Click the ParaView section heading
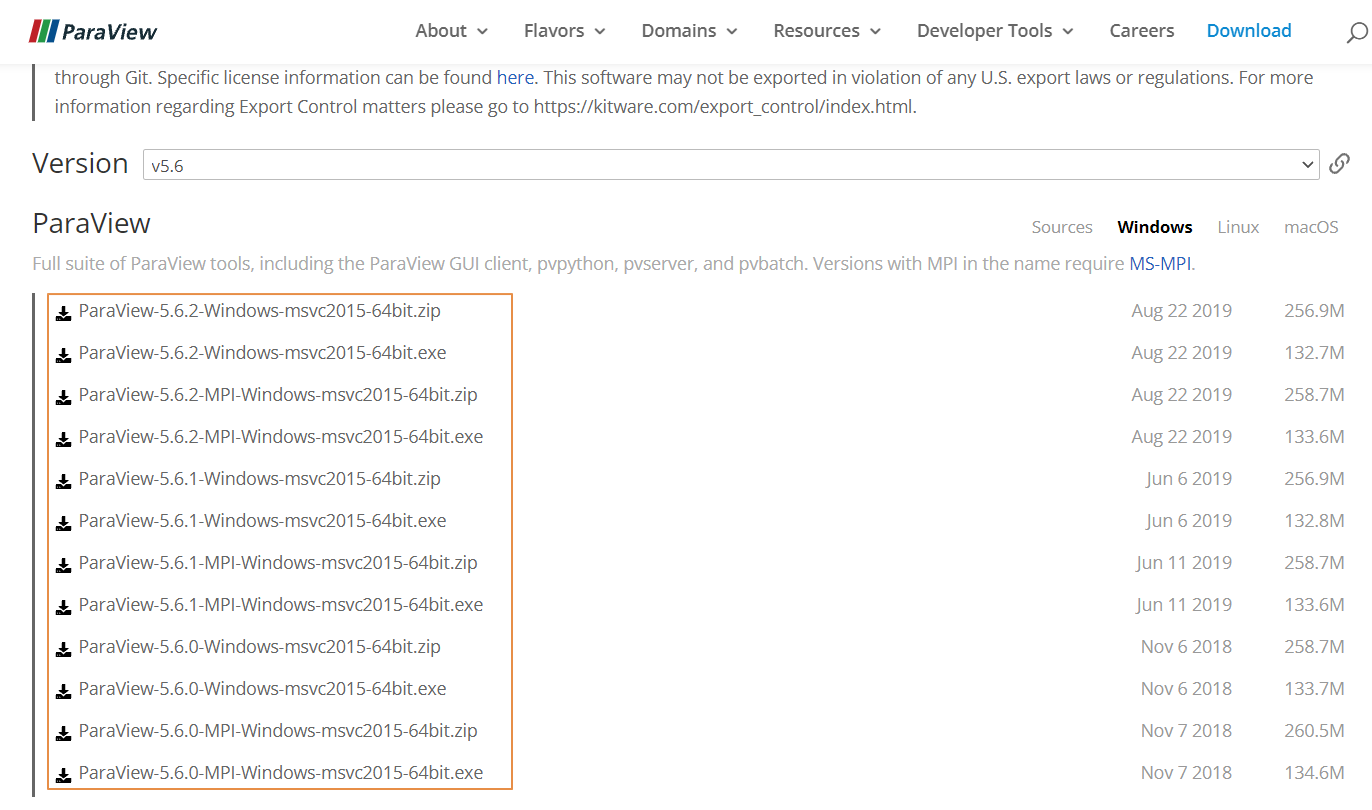The width and height of the screenshot is (1372, 810). pyautogui.click(x=91, y=223)
